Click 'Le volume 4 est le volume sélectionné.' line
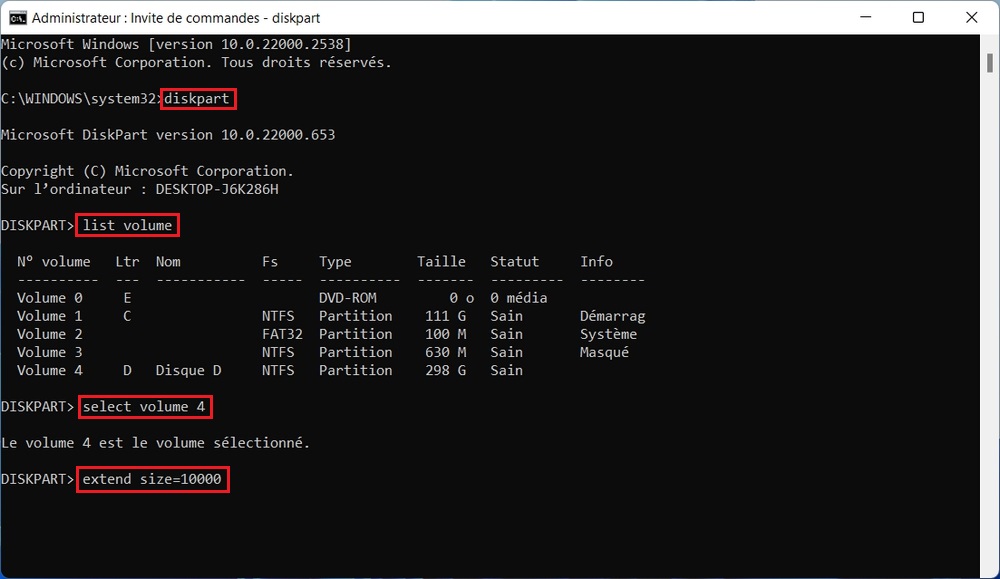This screenshot has width=1000, height=579. click(156, 443)
